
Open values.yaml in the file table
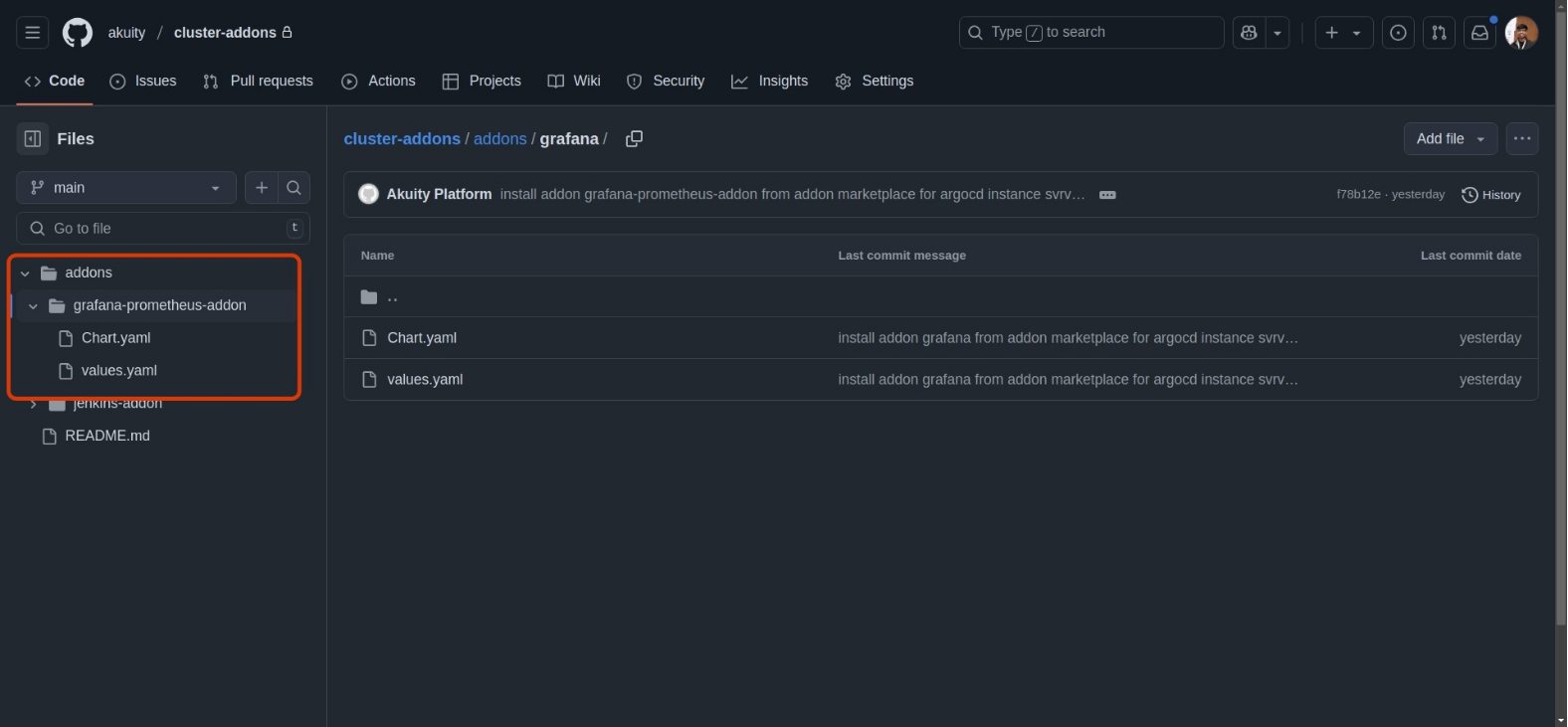click(x=425, y=380)
